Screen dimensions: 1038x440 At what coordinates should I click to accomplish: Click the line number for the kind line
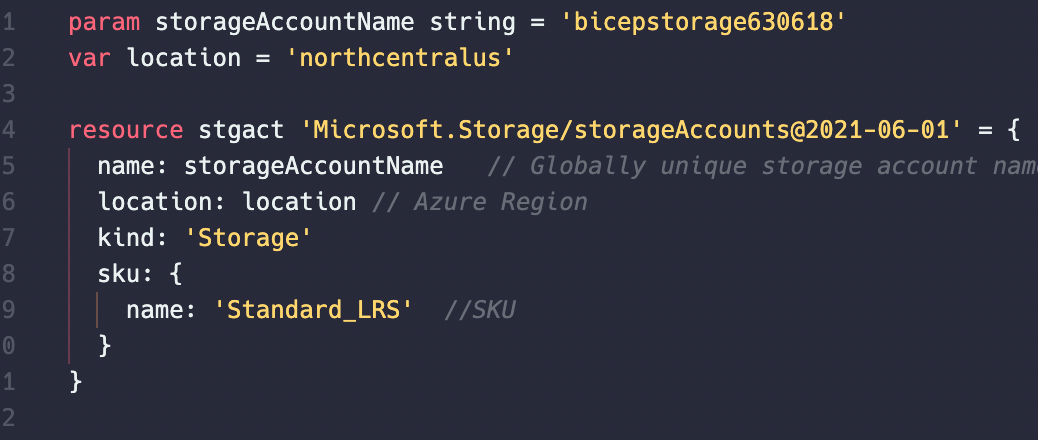coord(7,237)
